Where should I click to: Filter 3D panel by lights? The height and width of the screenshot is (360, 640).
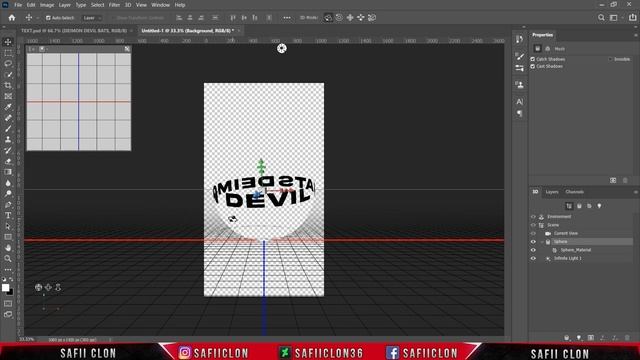coord(599,206)
